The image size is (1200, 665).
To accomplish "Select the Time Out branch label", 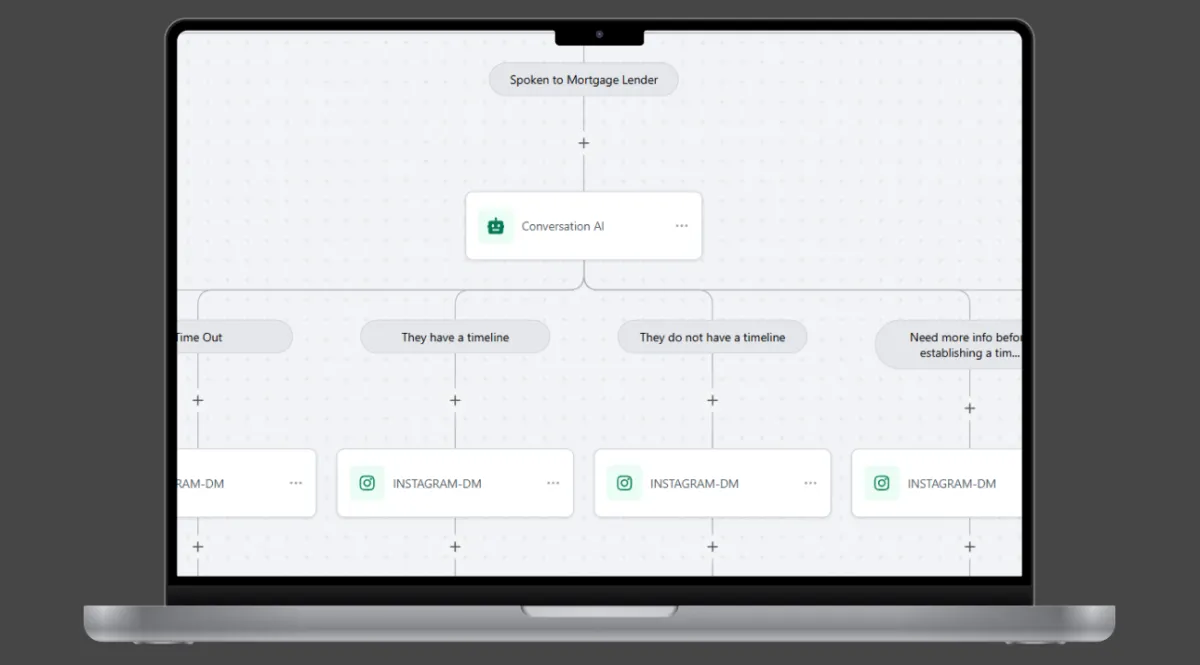I will point(235,337).
